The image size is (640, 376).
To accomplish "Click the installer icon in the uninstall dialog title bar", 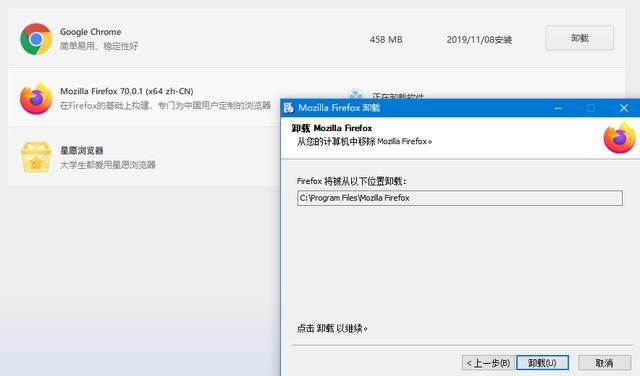I will (289, 108).
